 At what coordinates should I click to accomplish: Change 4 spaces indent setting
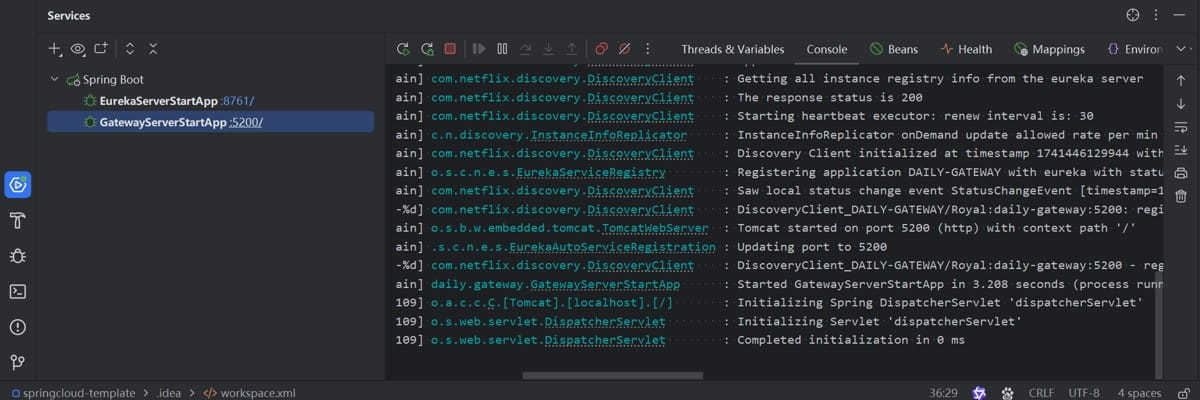pos(1139,393)
